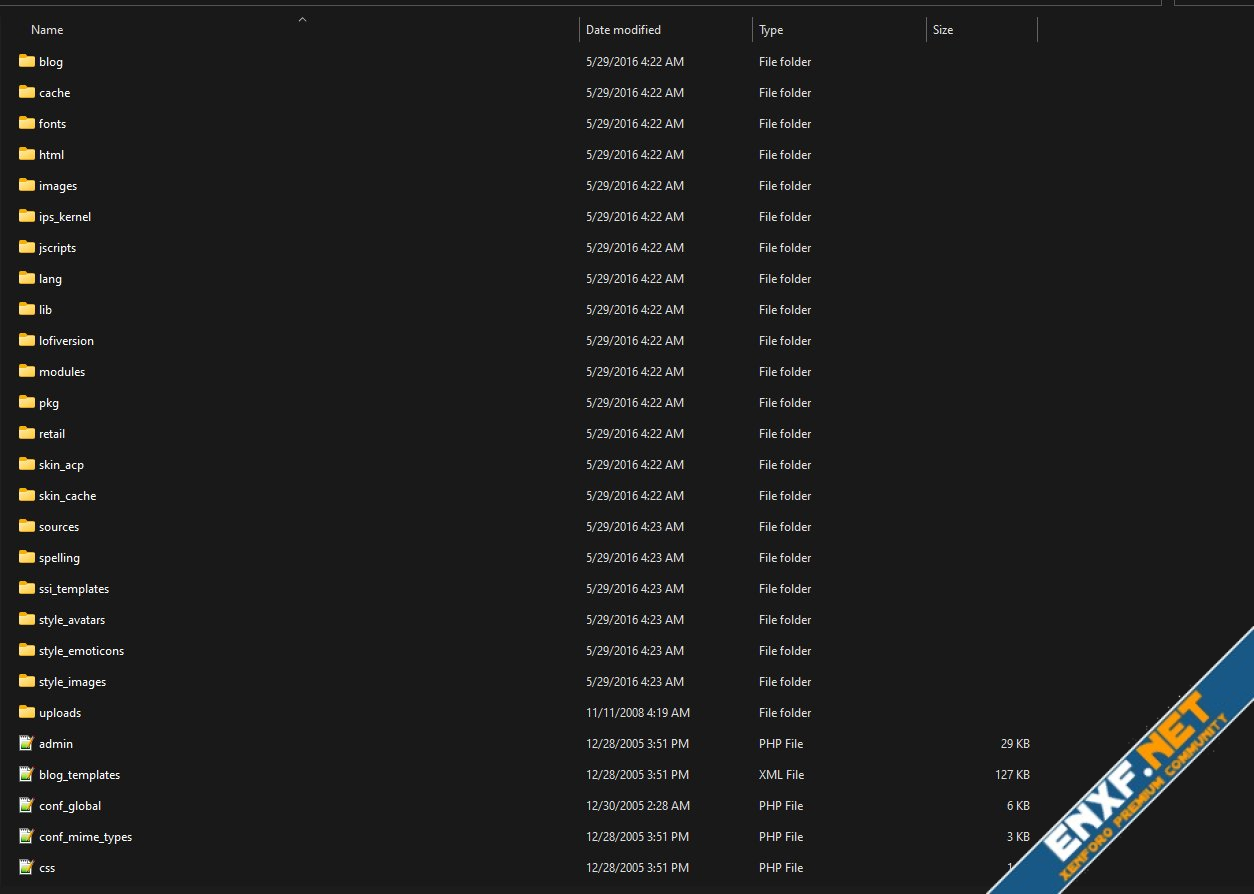Toggle sort direction arrow above Name

302,19
